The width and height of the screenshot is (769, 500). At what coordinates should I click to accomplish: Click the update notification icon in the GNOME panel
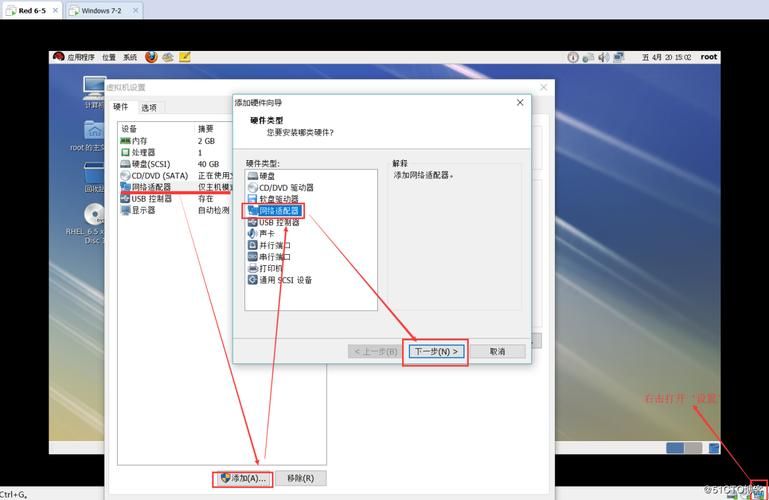coord(572,57)
